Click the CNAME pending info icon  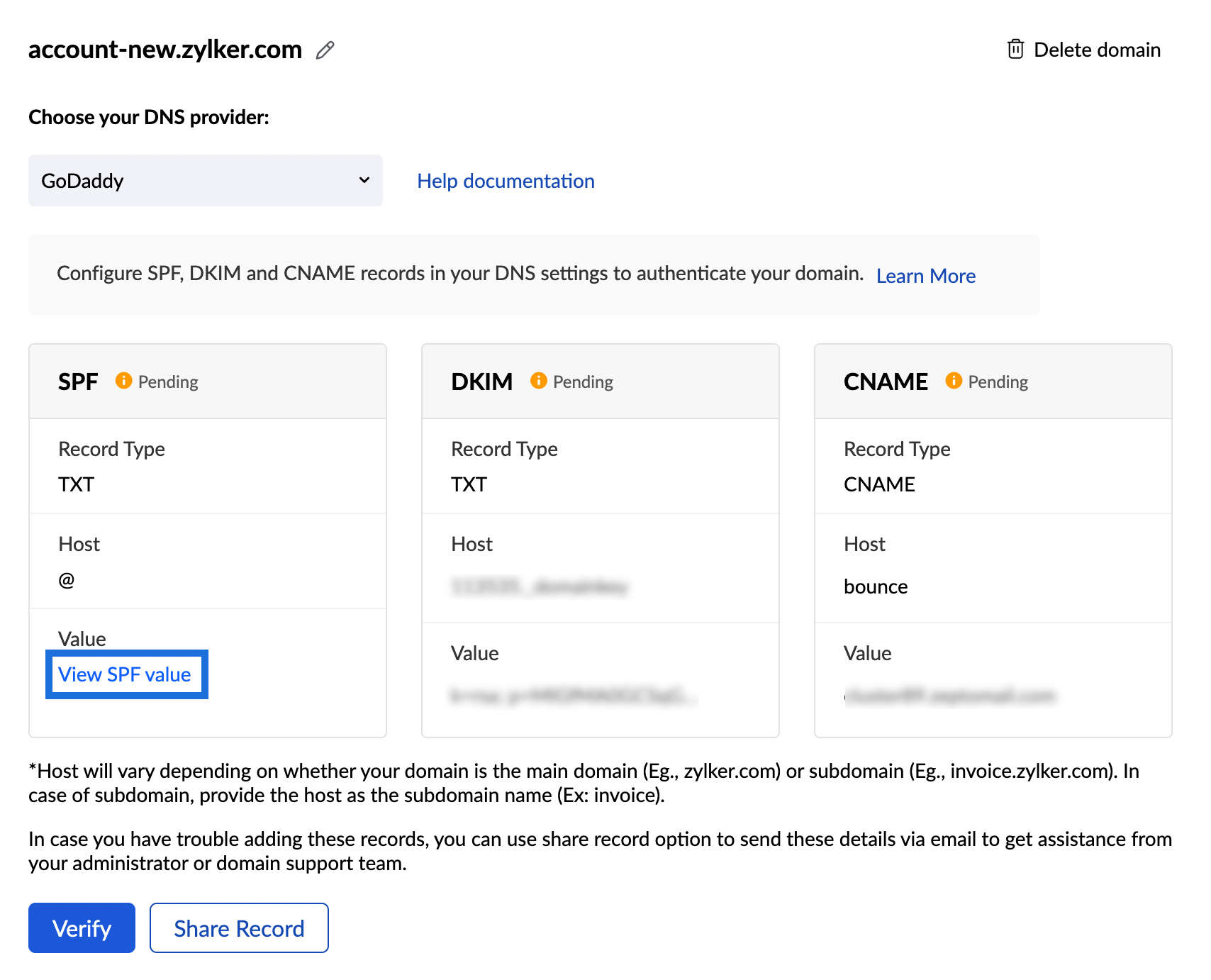pos(953,381)
